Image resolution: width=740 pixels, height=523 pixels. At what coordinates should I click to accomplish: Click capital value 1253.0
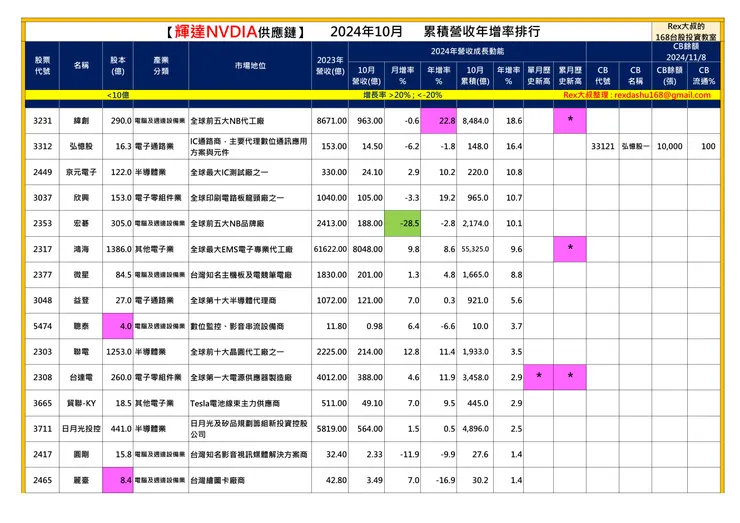coord(119,352)
